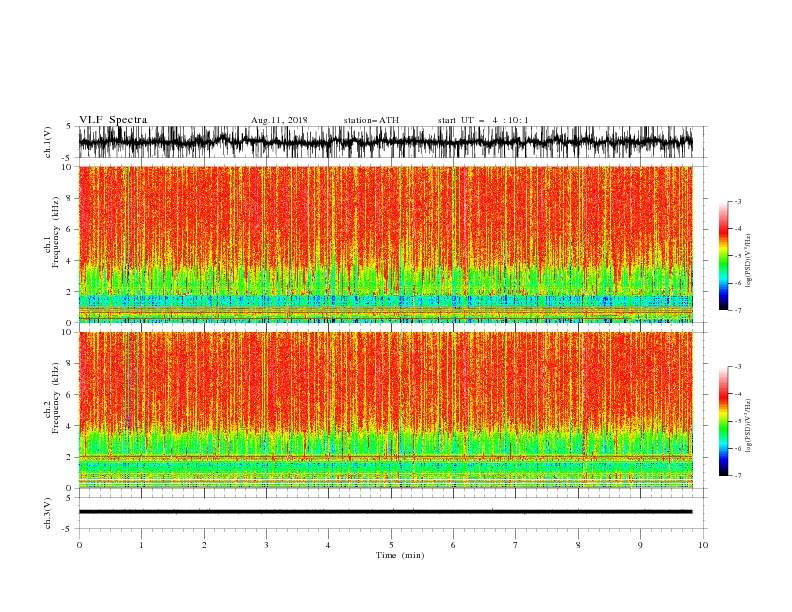
Task: Click tick label "1" on the Time axis
Action: [141, 545]
